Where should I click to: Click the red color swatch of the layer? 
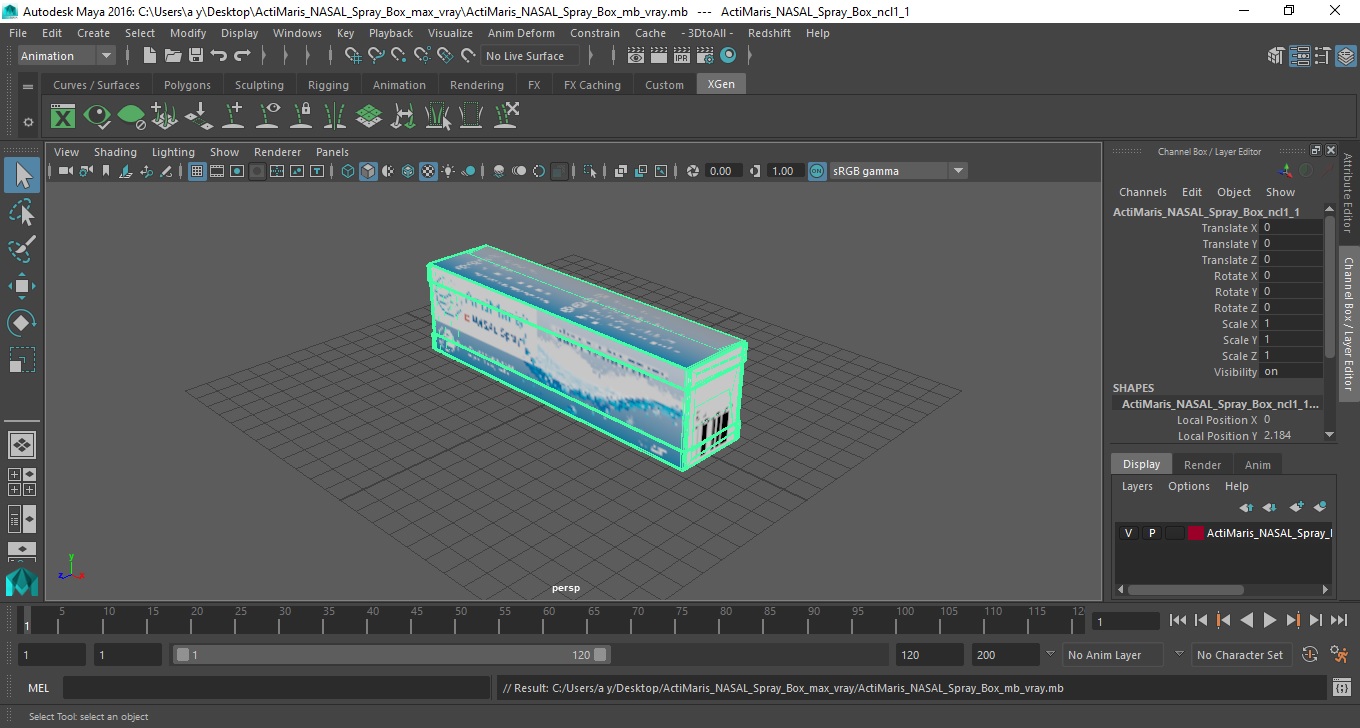click(x=1196, y=533)
